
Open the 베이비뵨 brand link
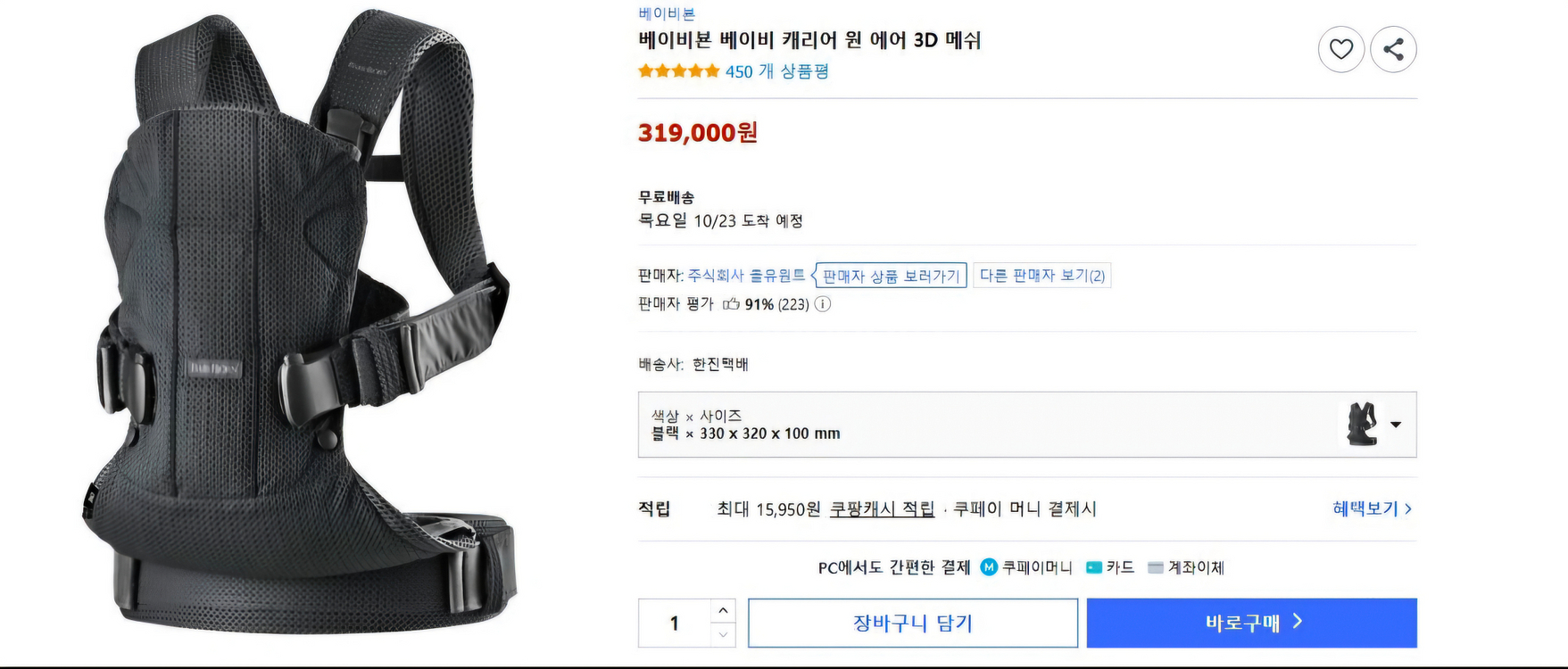pos(667,13)
